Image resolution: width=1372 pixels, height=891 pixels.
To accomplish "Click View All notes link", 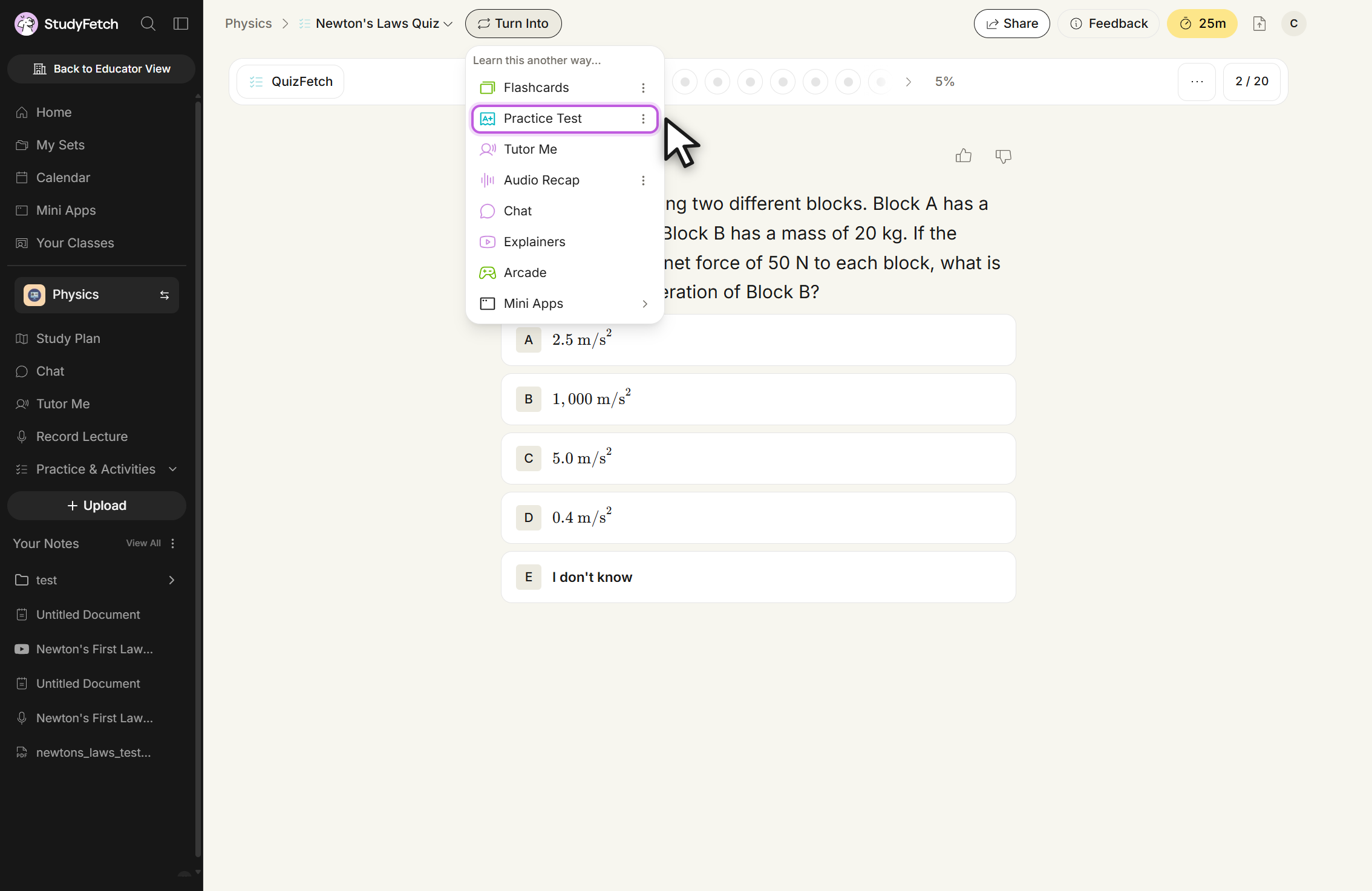I will pyautogui.click(x=143, y=543).
